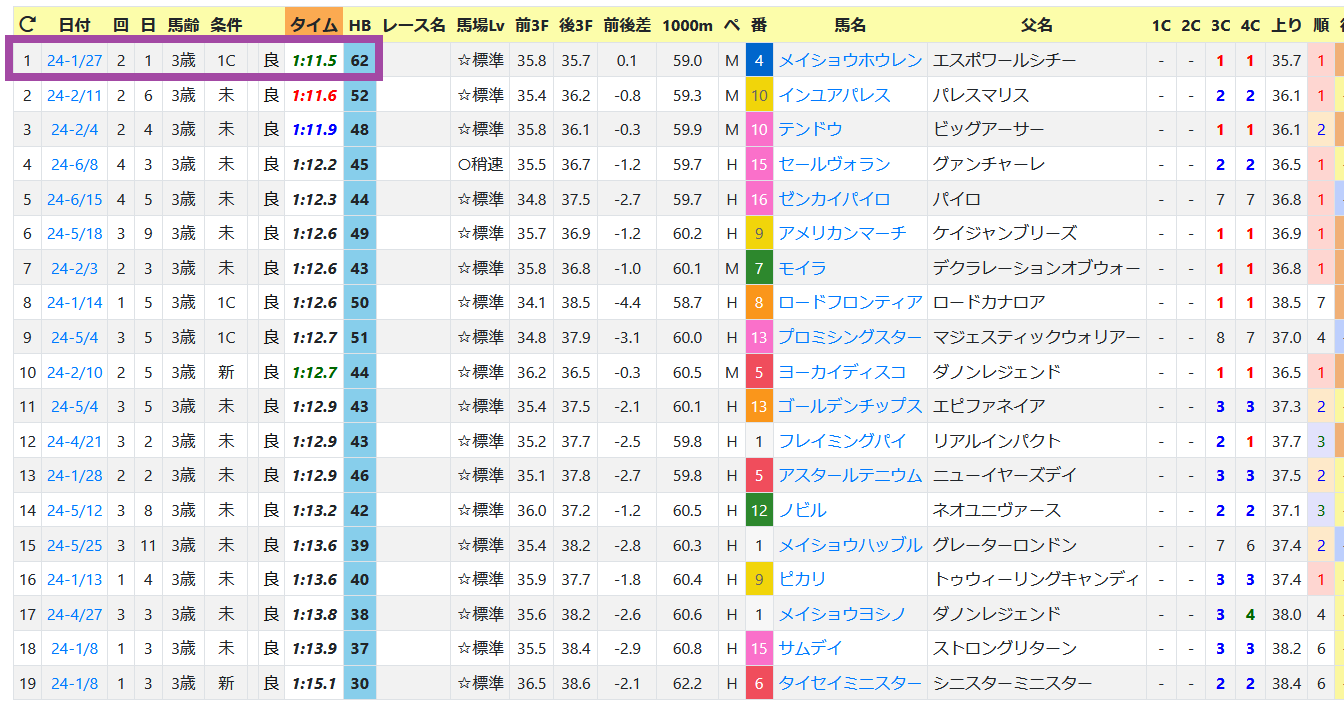Open the 24-6/15 race date link
This screenshot has height=709, width=1344.
tap(75, 200)
